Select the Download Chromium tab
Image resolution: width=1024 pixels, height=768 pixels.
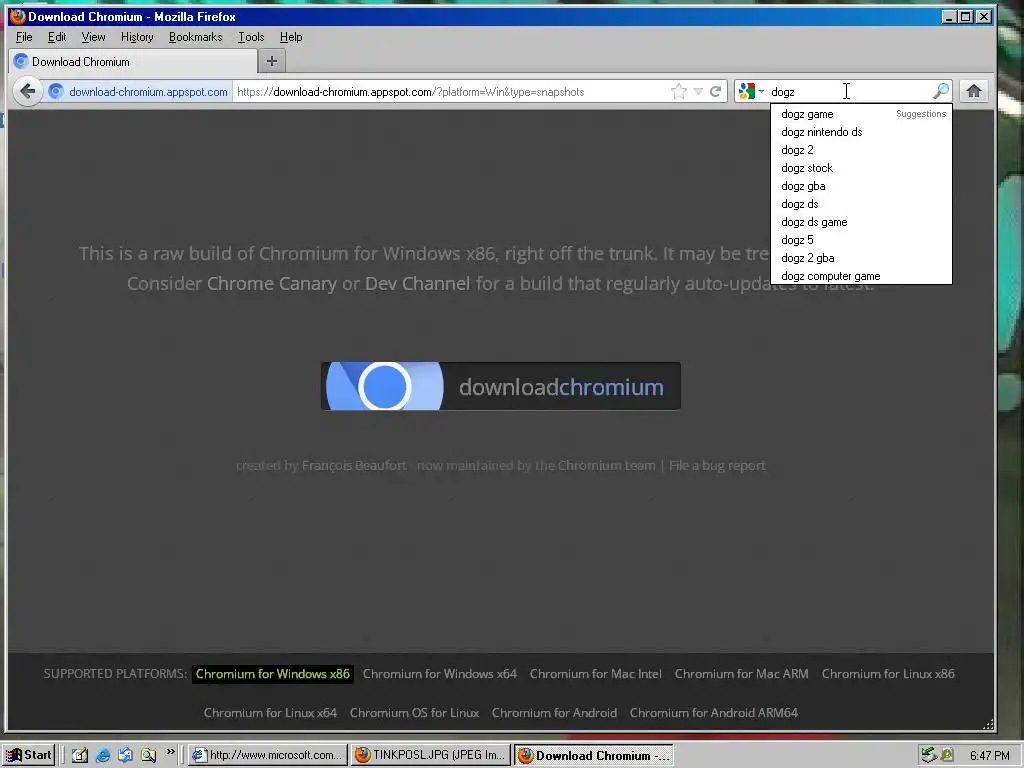pyautogui.click(x=134, y=61)
